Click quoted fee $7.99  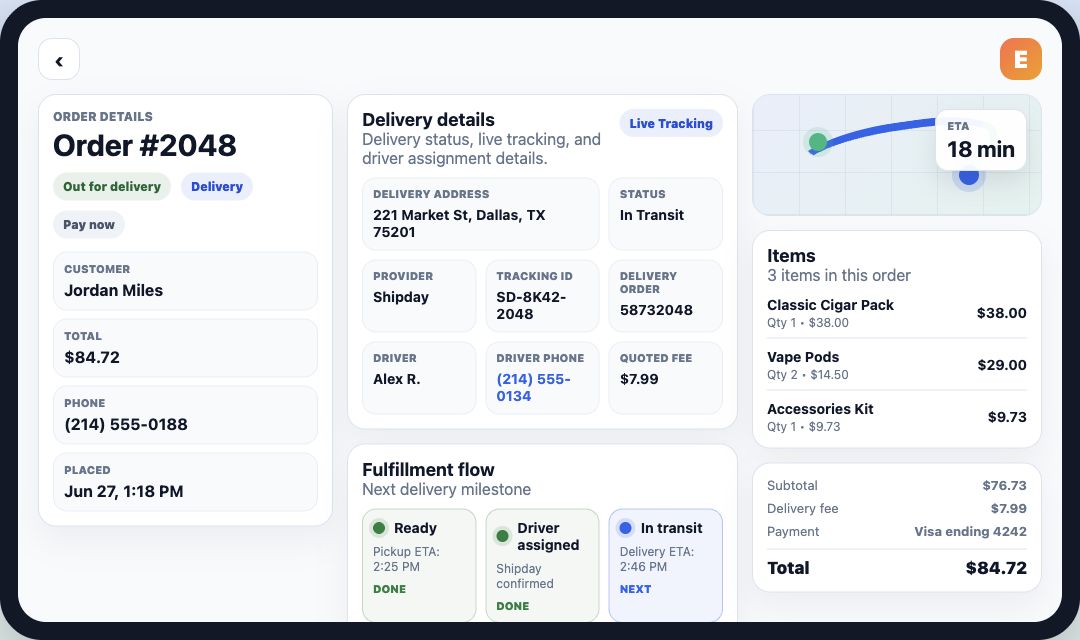[638, 379]
